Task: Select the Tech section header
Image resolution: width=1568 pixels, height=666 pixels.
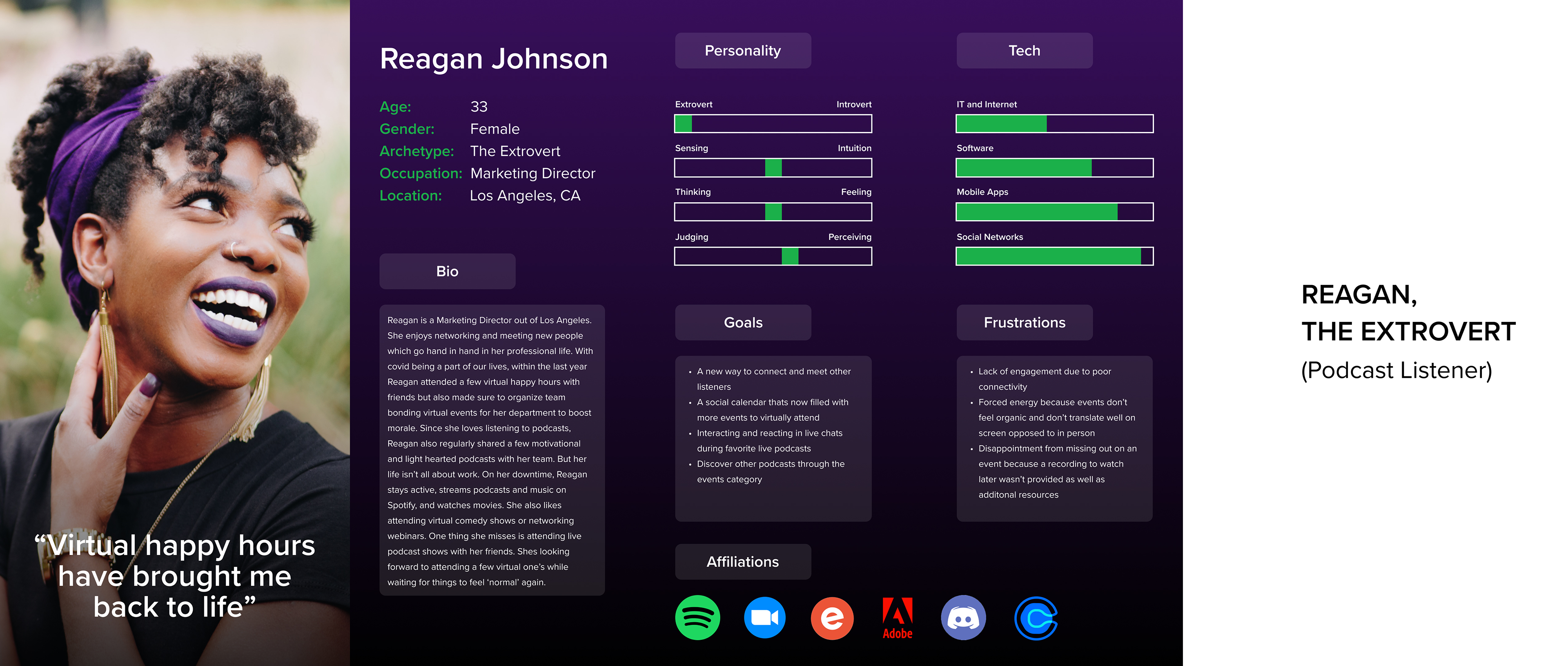Action: click(1024, 51)
